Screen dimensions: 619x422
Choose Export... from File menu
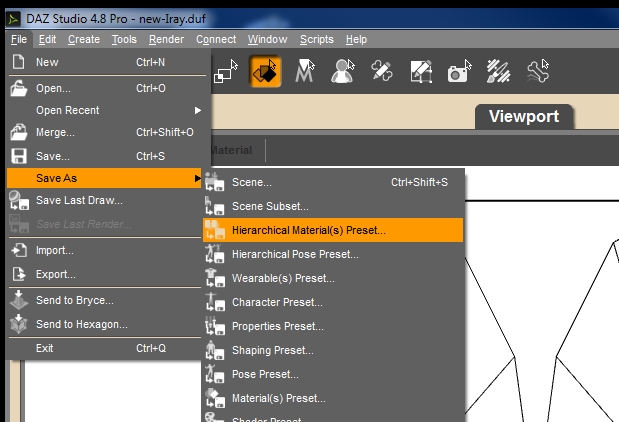click(x=105, y=274)
